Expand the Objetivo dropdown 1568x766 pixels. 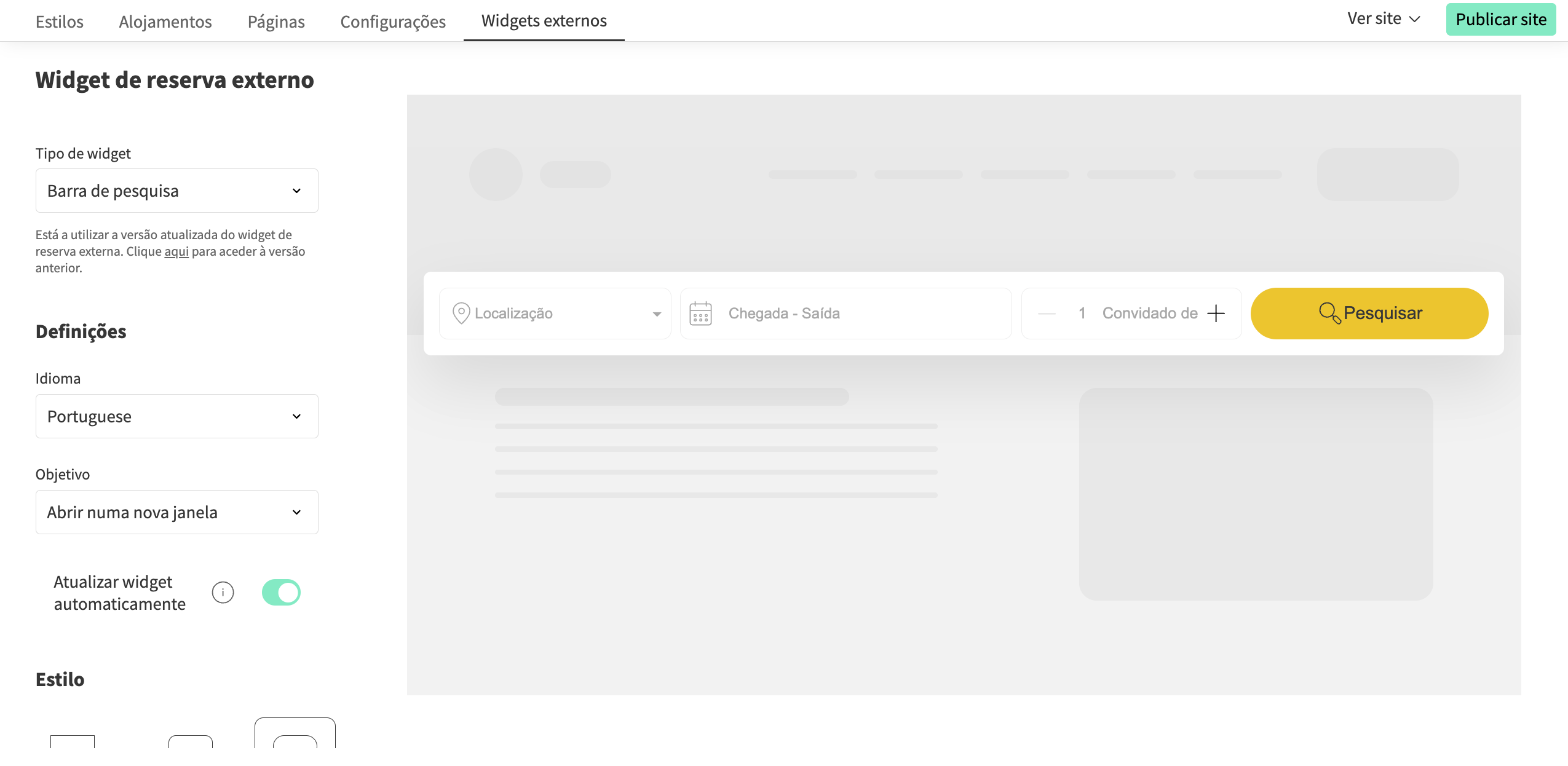pos(176,511)
